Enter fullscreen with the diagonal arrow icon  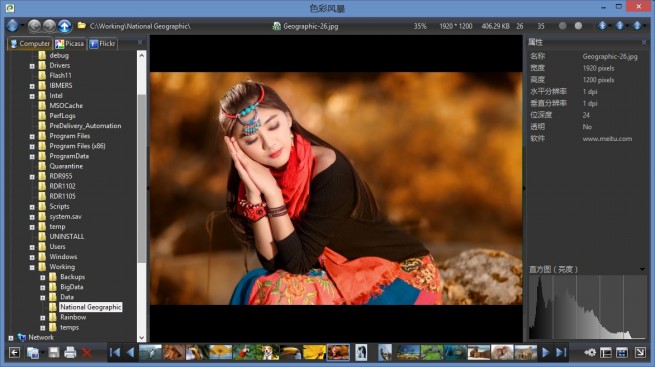point(640,353)
